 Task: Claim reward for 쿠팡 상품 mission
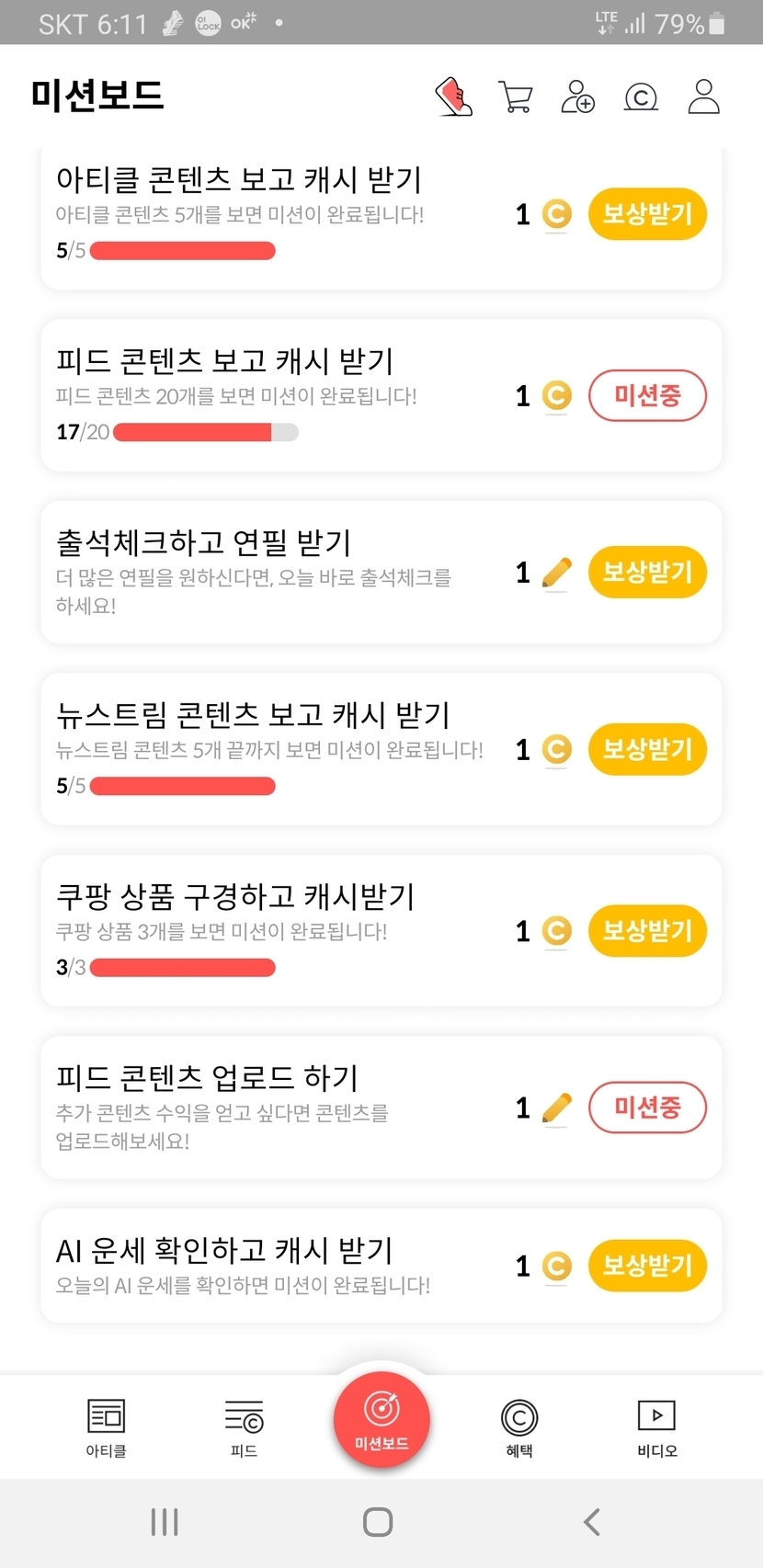point(647,931)
